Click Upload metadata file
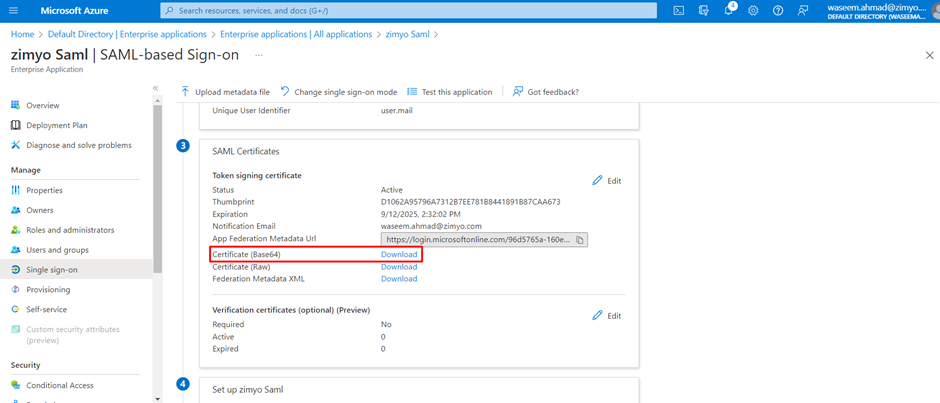 tap(225, 92)
